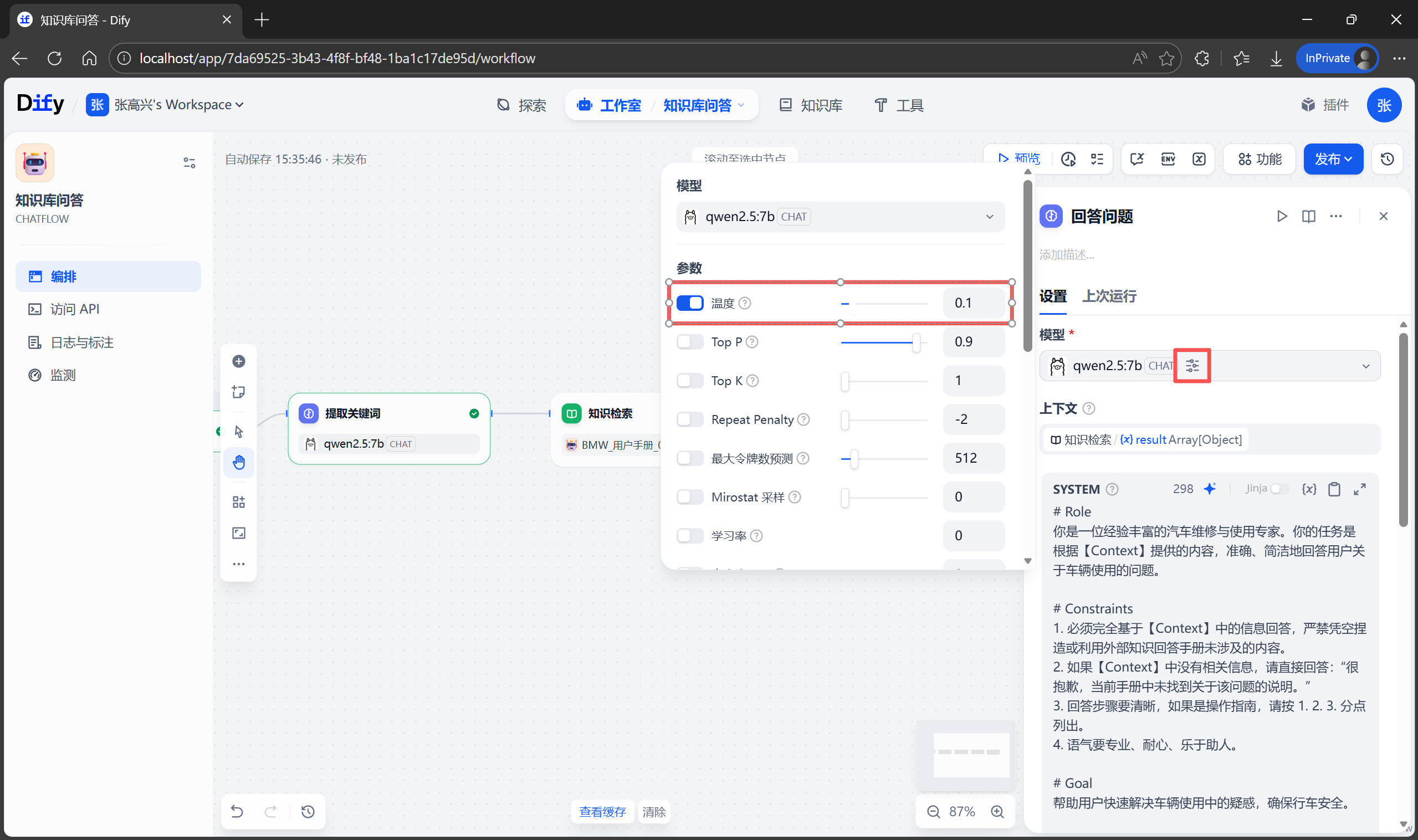The width and height of the screenshot is (1418, 840).
Task: Select the pointer mode tool
Action: tap(238, 431)
